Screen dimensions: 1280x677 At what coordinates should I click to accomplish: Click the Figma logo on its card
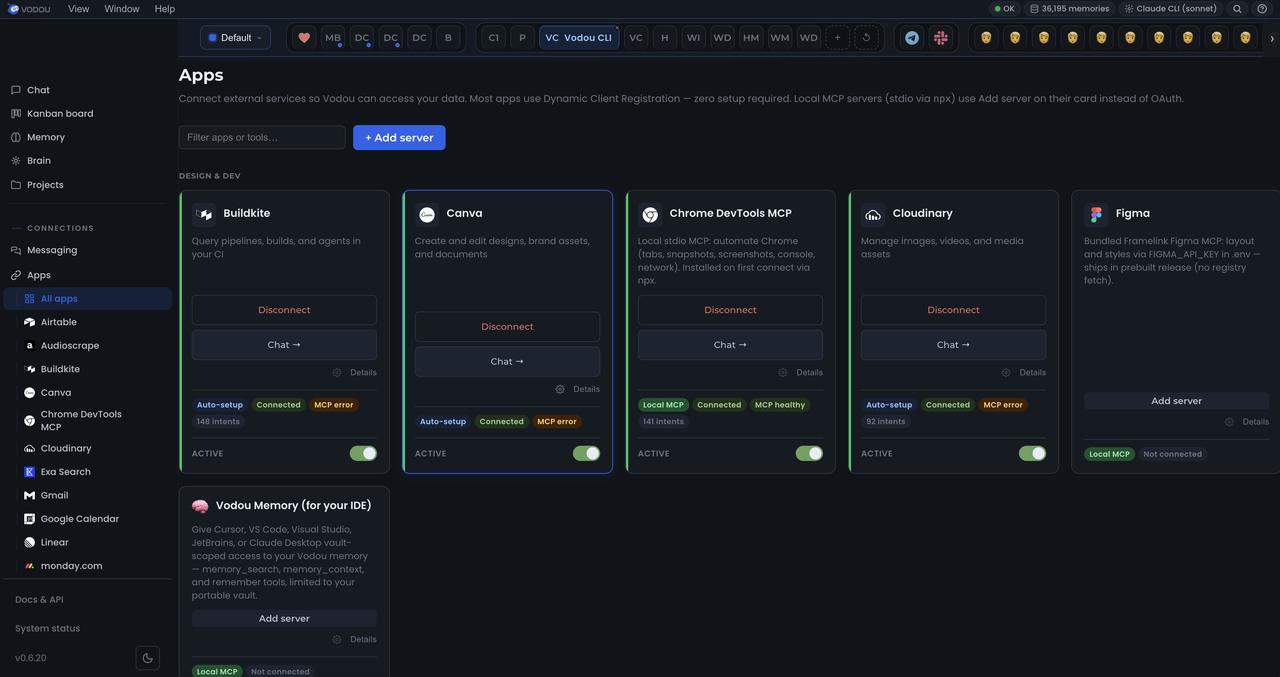1096,214
